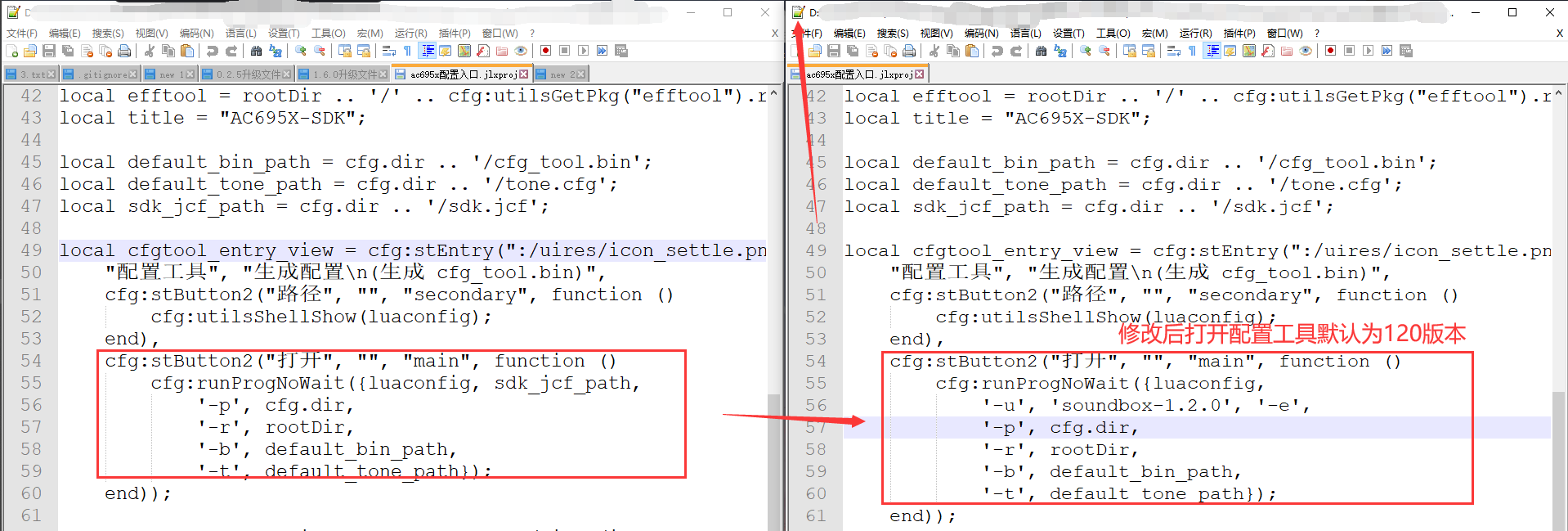This screenshot has height=531, width=1568.
Task: Toggle word wrap in the left window
Action: pyautogui.click(x=389, y=51)
